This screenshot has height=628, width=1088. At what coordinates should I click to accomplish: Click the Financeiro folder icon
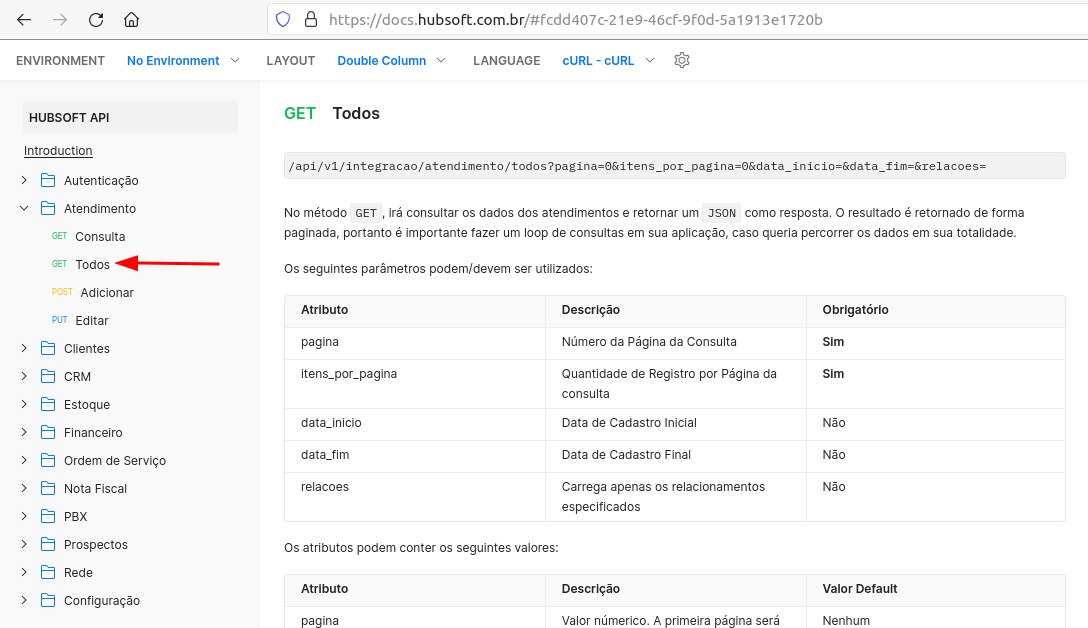click(x=48, y=432)
